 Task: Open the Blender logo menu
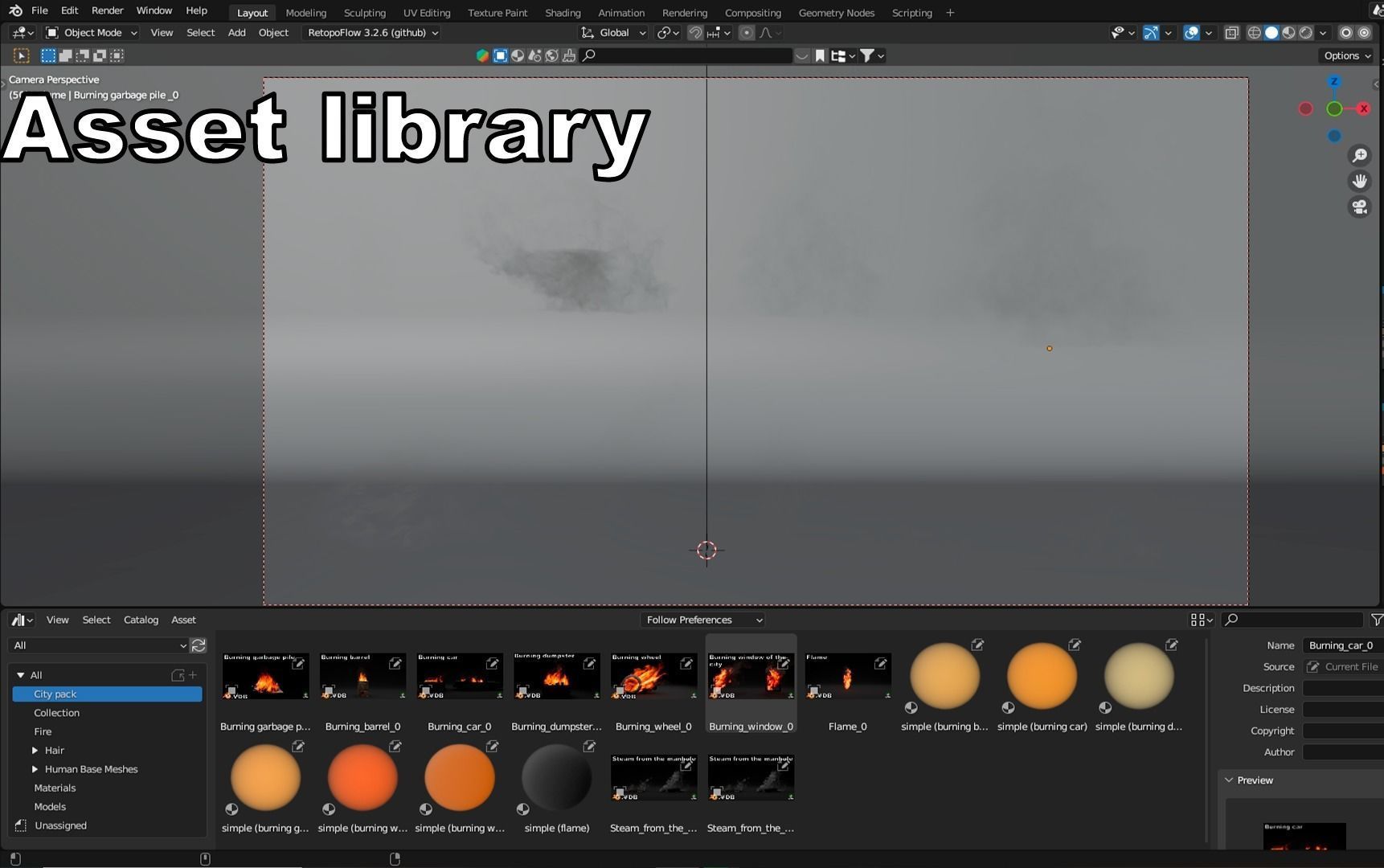(x=15, y=10)
